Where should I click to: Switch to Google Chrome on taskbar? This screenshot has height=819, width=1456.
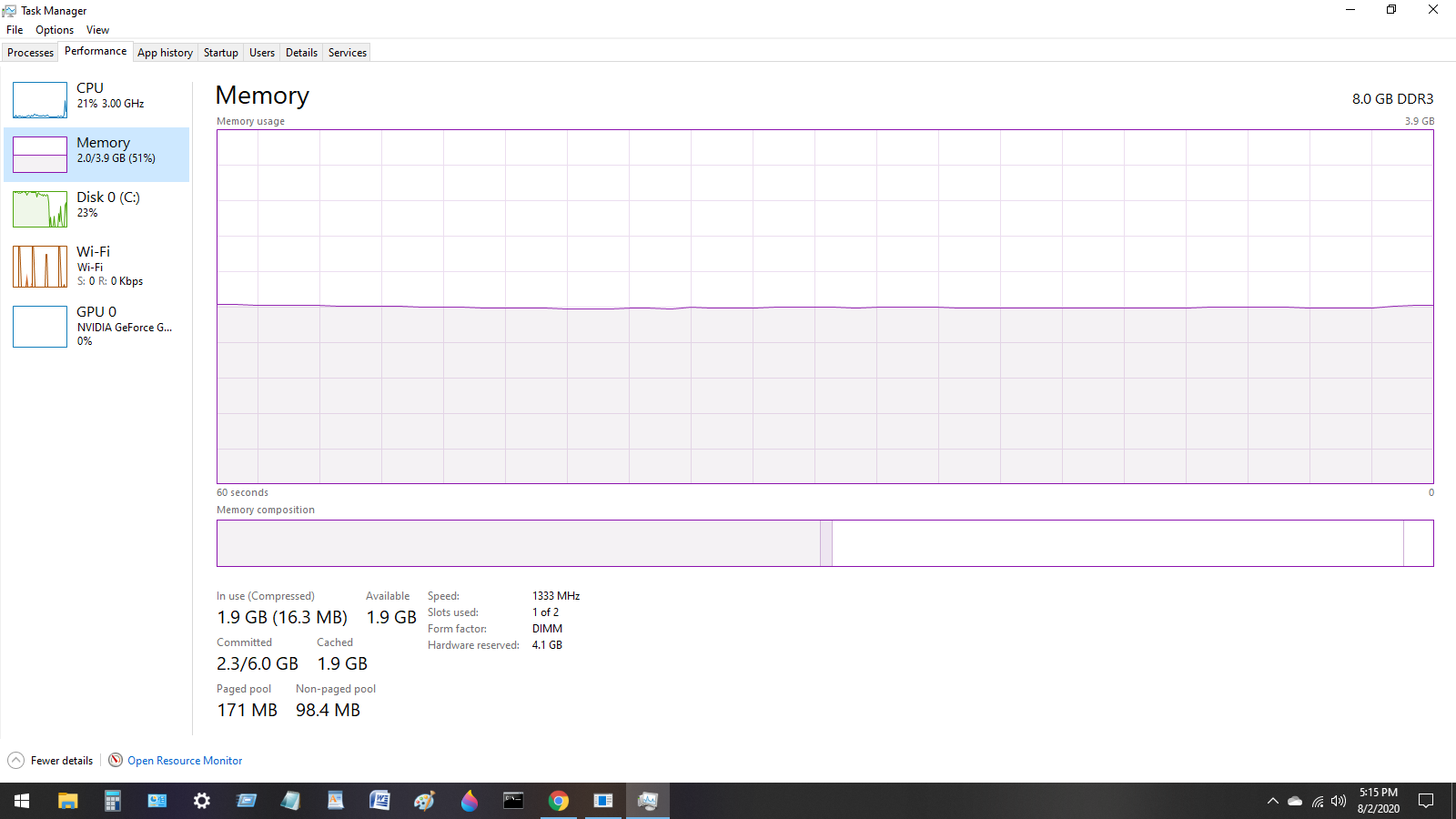coord(558,801)
